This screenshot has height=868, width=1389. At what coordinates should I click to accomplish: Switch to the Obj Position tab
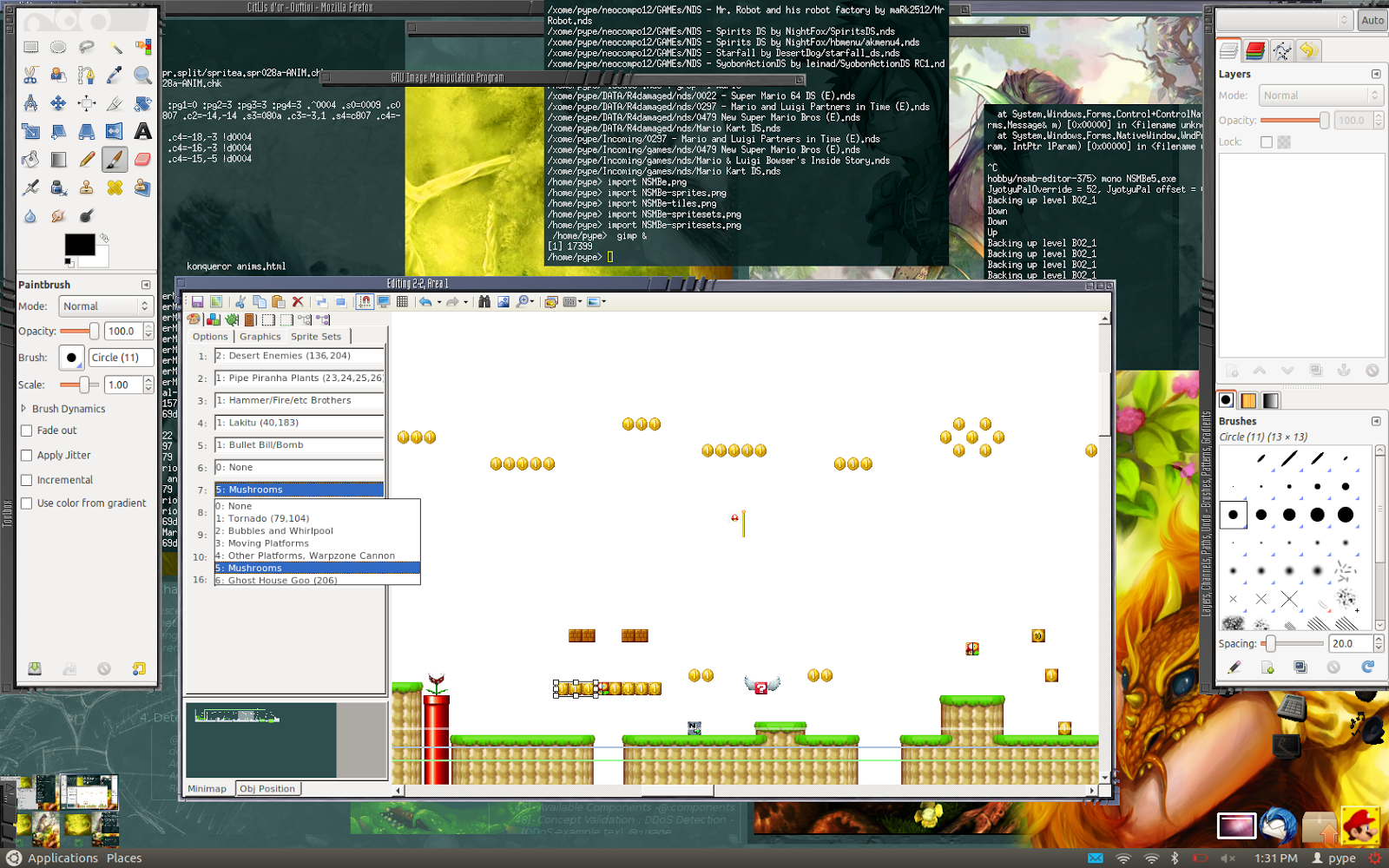point(268,788)
